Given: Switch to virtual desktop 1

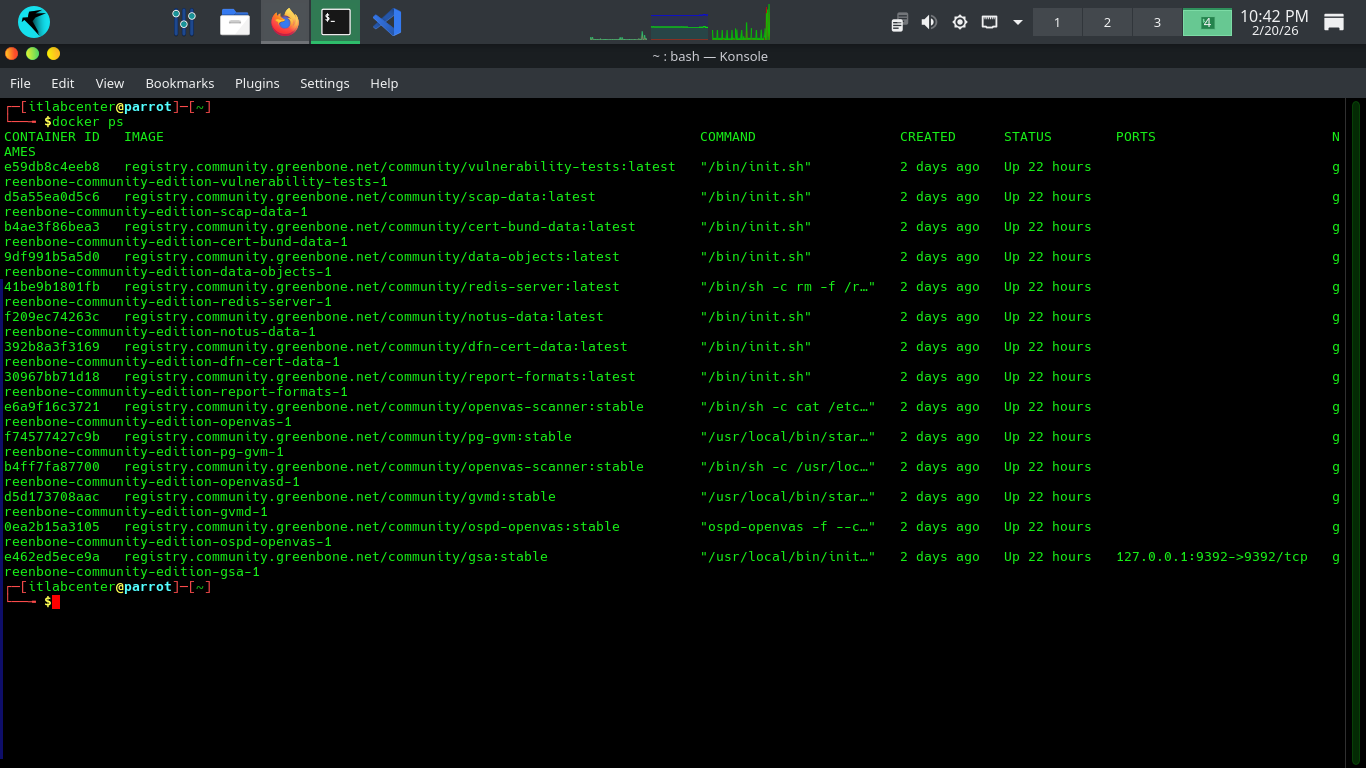Looking at the screenshot, I should [x=1057, y=22].
